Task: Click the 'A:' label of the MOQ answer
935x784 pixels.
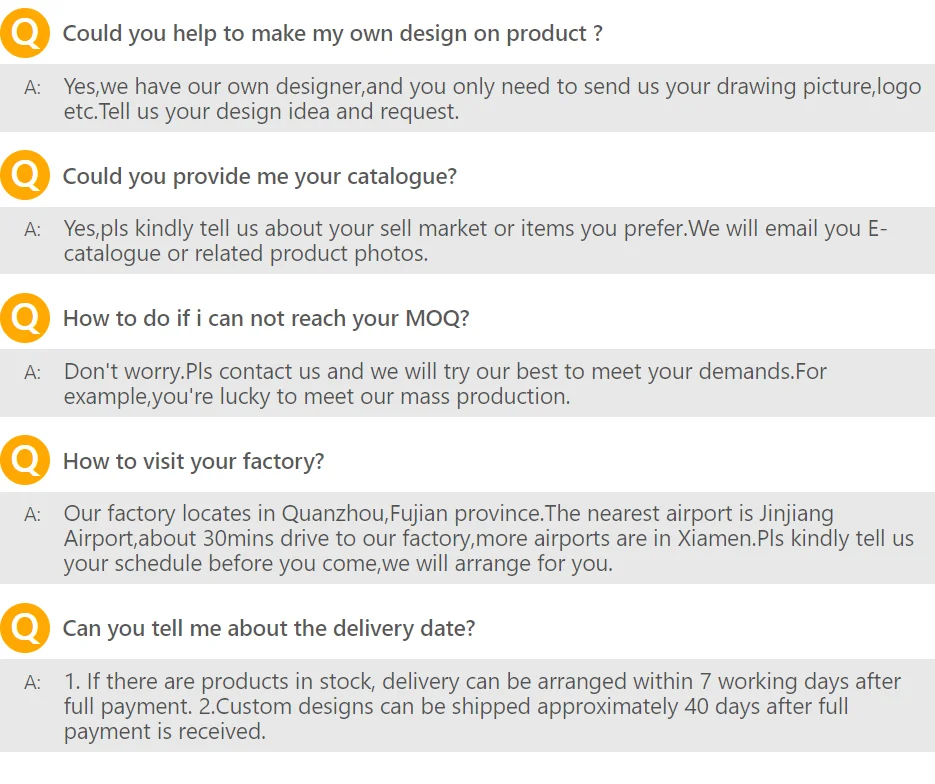Action: [x=33, y=372]
